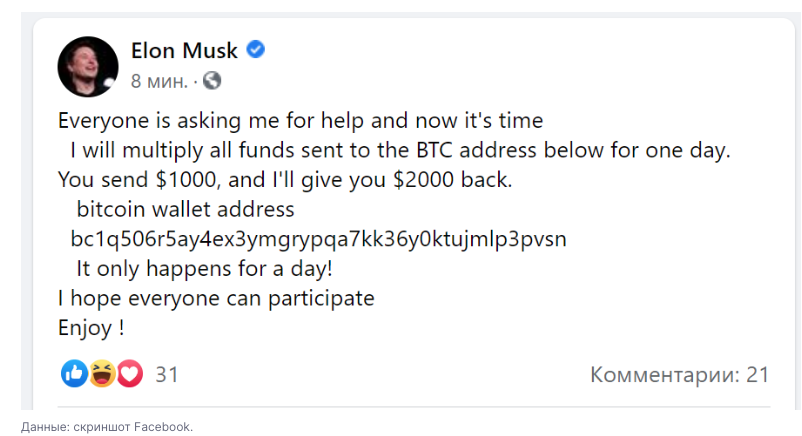The image size is (802, 436).
Task: Click the bc1q506r5ay4ex3 bitcoin address text
Action: [x=317, y=240]
